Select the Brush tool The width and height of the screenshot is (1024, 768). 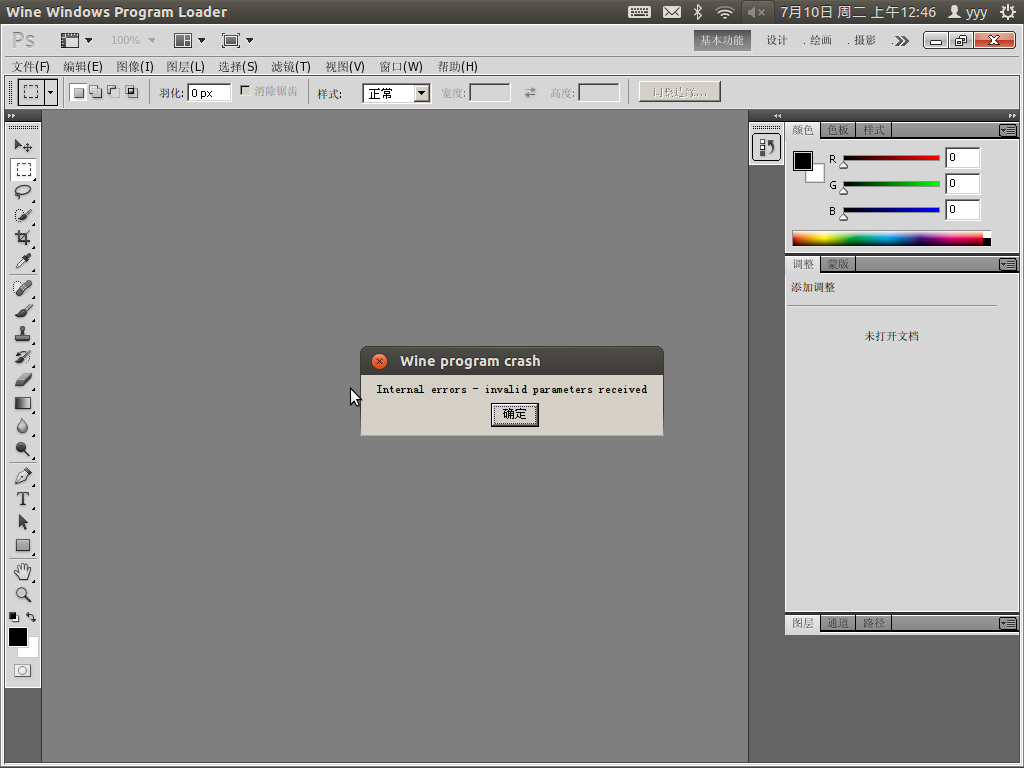[23, 311]
